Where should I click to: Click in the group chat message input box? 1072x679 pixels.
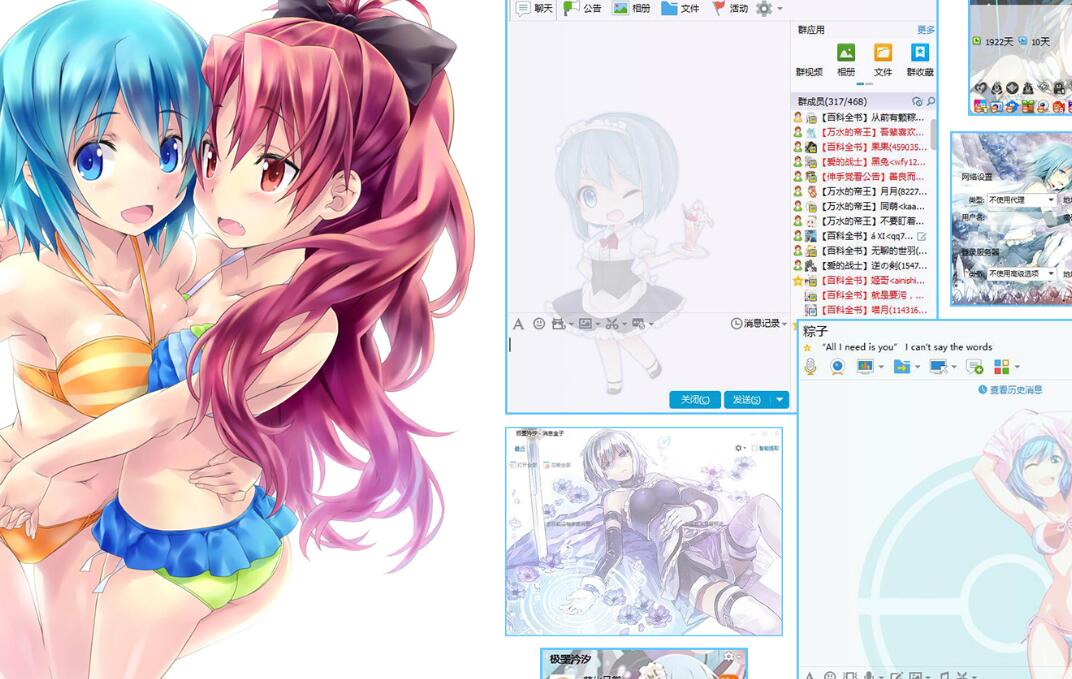(x=648, y=361)
